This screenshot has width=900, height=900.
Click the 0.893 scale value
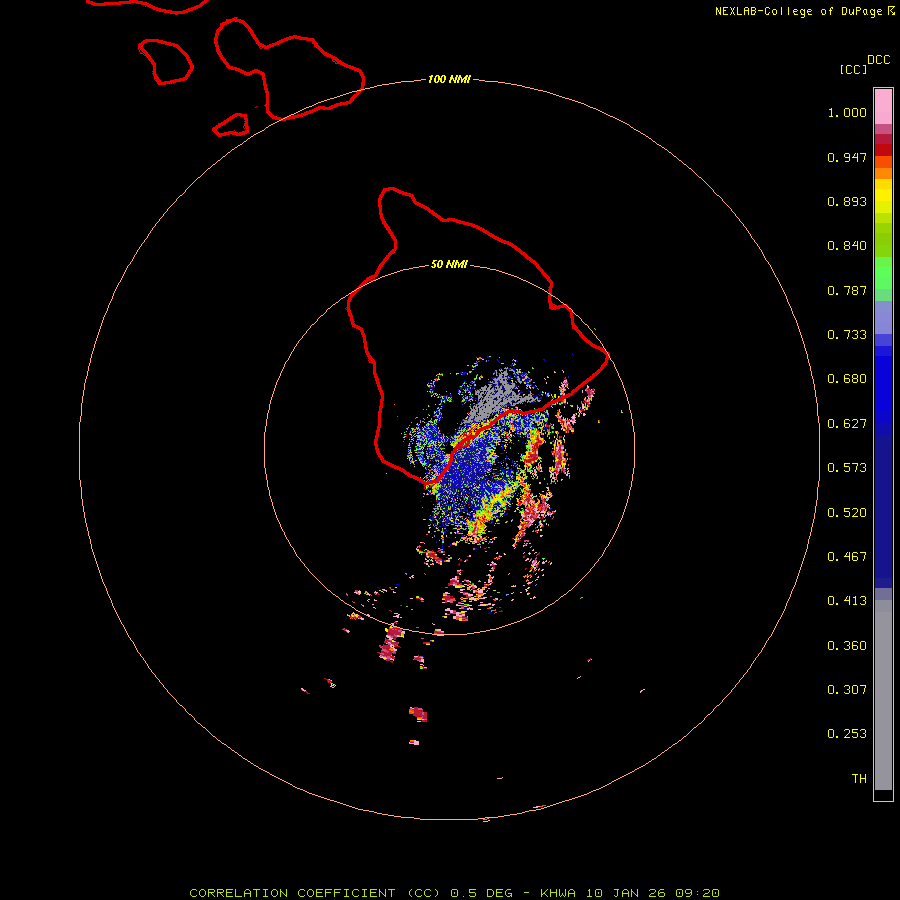[847, 201]
